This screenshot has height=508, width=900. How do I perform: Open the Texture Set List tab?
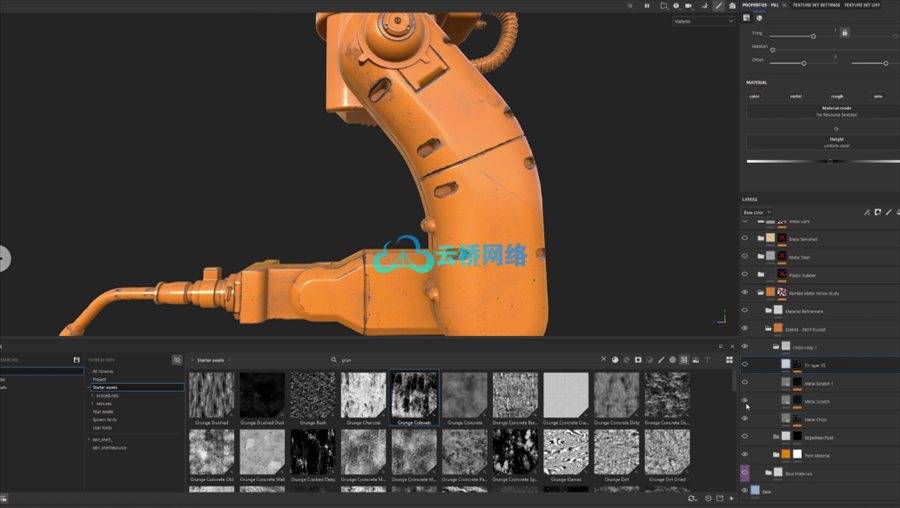[862, 5]
